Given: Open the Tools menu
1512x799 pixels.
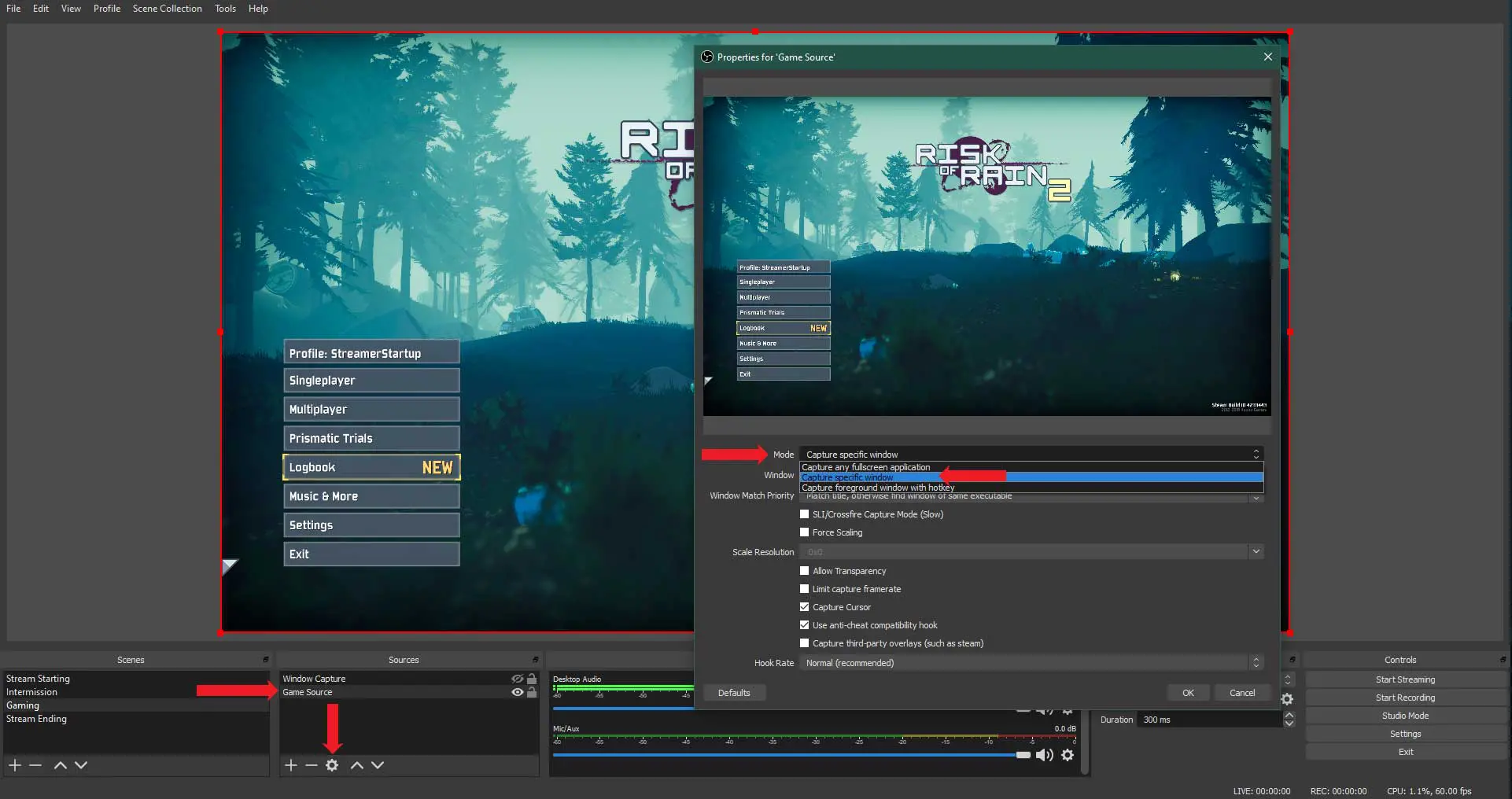Looking at the screenshot, I should point(225,9).
